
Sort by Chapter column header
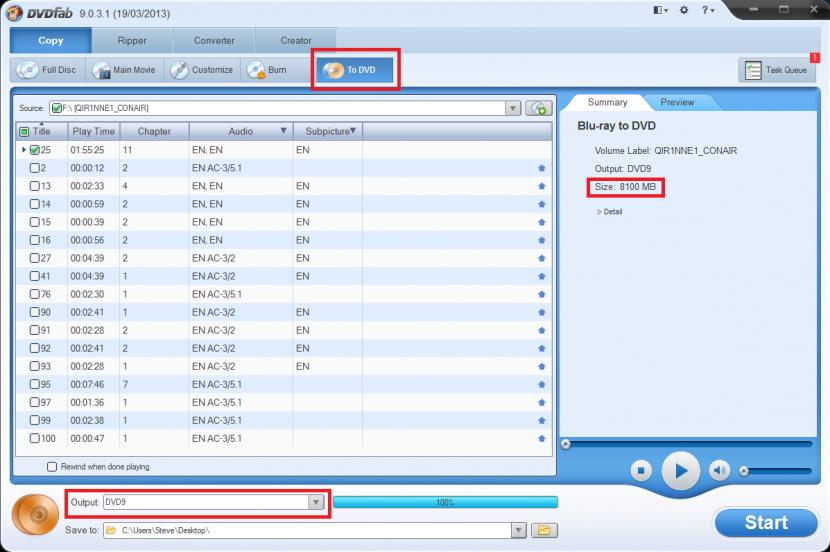point(154,131)
